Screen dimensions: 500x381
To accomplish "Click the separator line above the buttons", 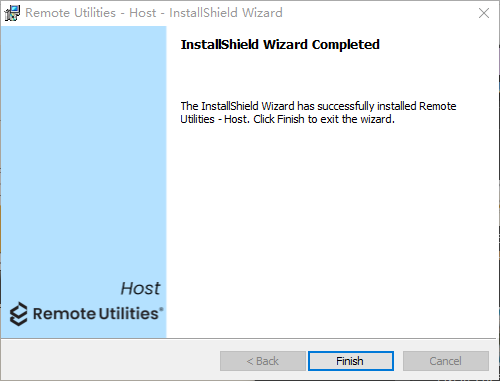I will [249, 339].
